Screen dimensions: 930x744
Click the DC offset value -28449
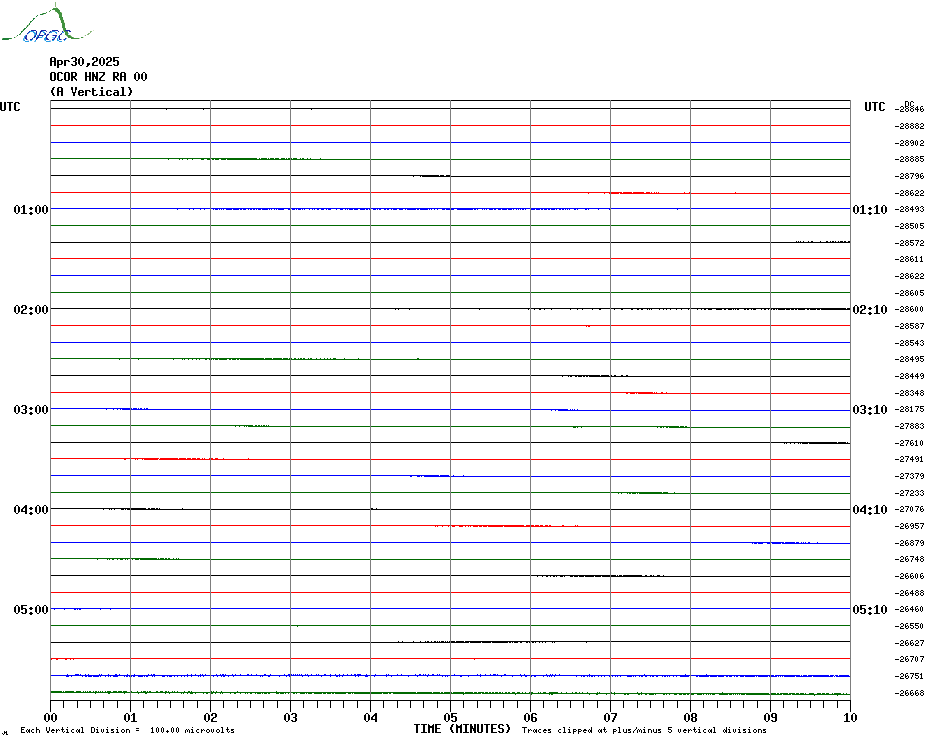pyautogui.click(x=909, y=376)
